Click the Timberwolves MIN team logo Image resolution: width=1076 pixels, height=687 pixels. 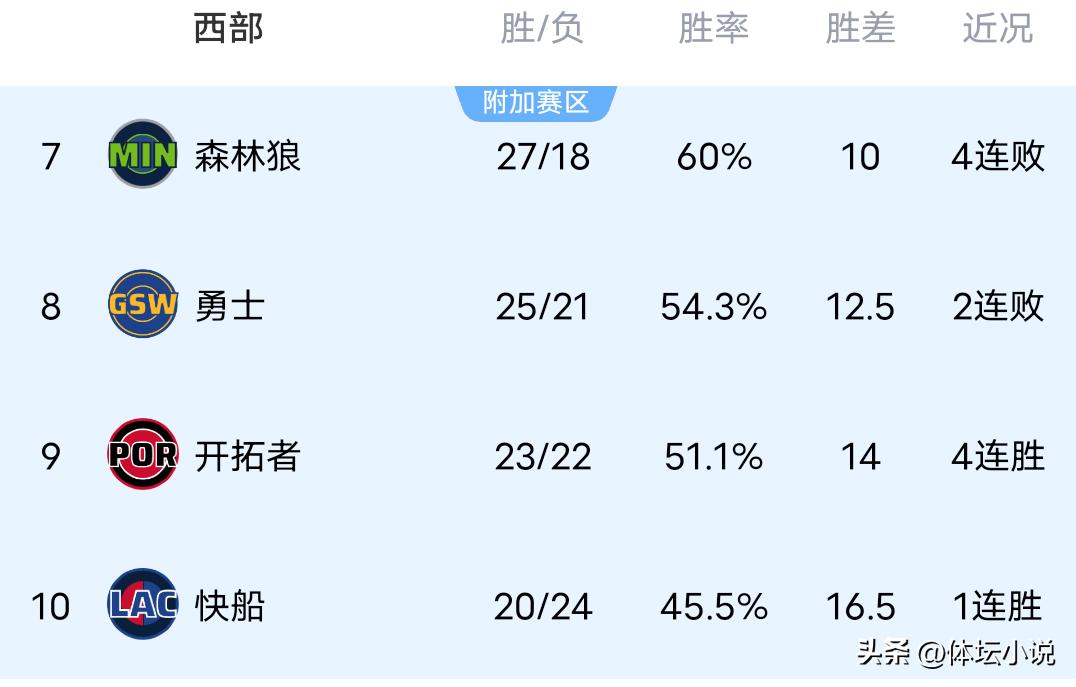142,155
